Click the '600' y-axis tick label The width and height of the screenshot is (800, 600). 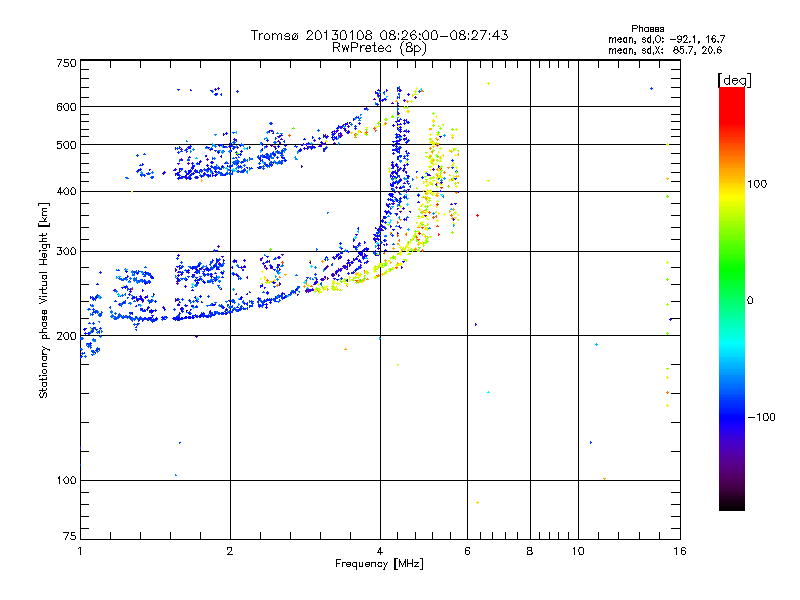(66, 107)
